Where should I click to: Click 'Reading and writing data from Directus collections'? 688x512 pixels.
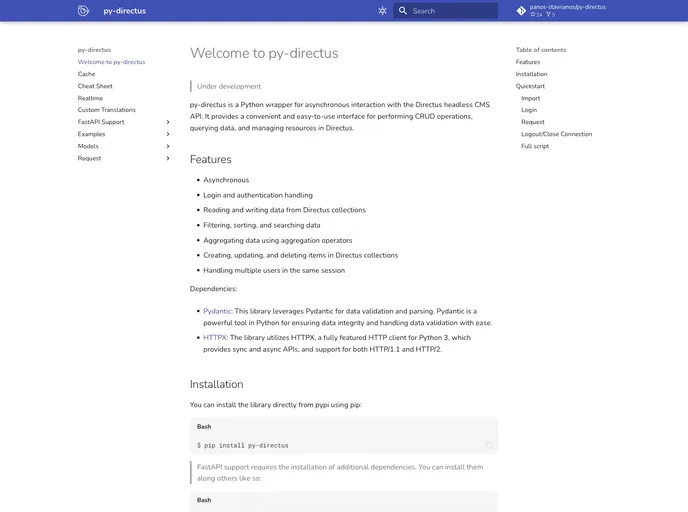click(x=284, y=210)
